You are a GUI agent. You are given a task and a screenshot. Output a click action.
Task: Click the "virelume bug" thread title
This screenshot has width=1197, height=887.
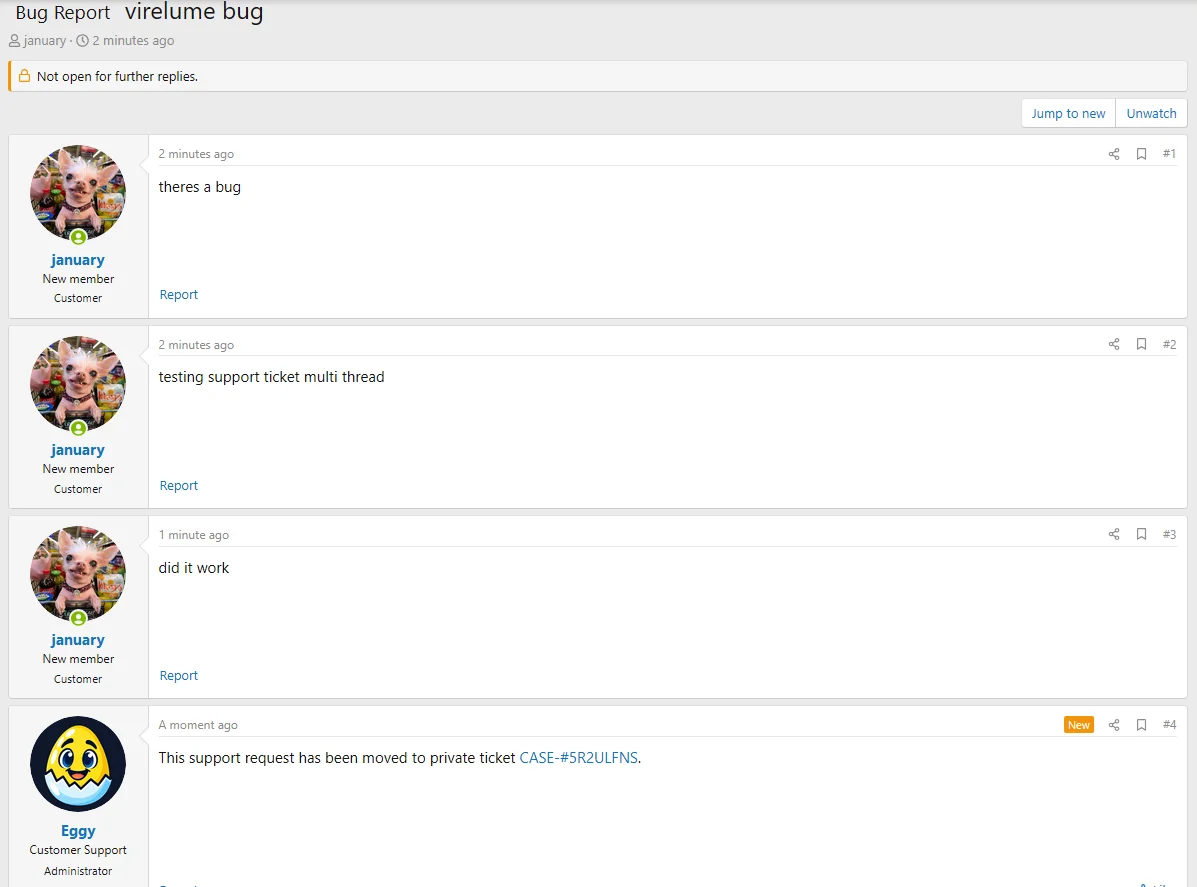coord(194,12)
